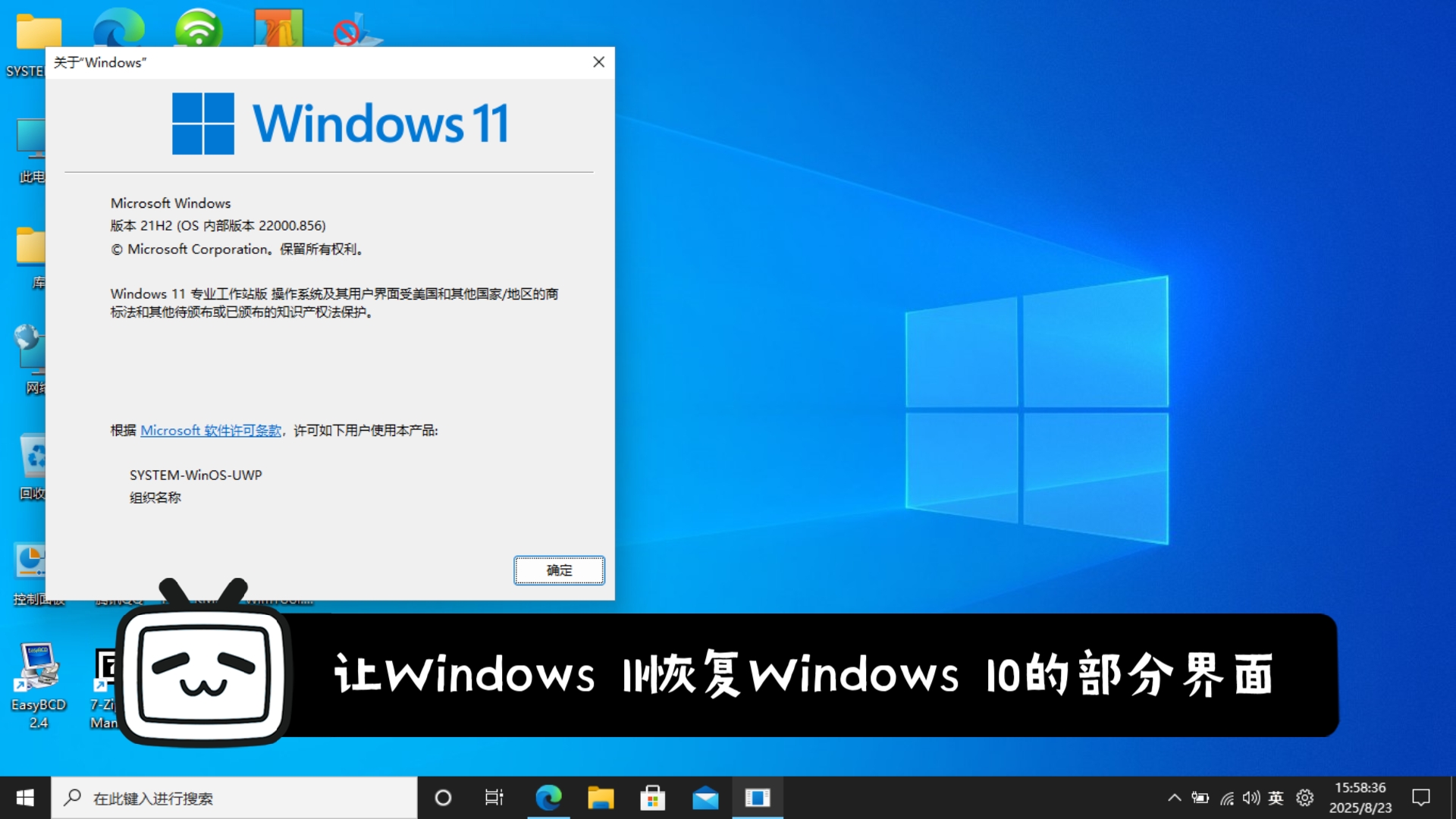Select 网络 desktop icon
The width and height of the screenshot is (1456, 819).
(32, 360)
